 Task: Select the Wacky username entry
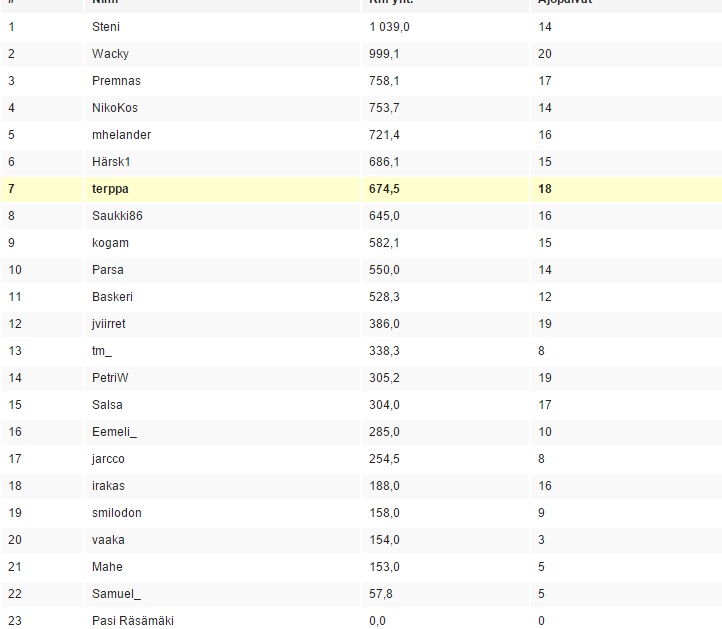(109, 54)
